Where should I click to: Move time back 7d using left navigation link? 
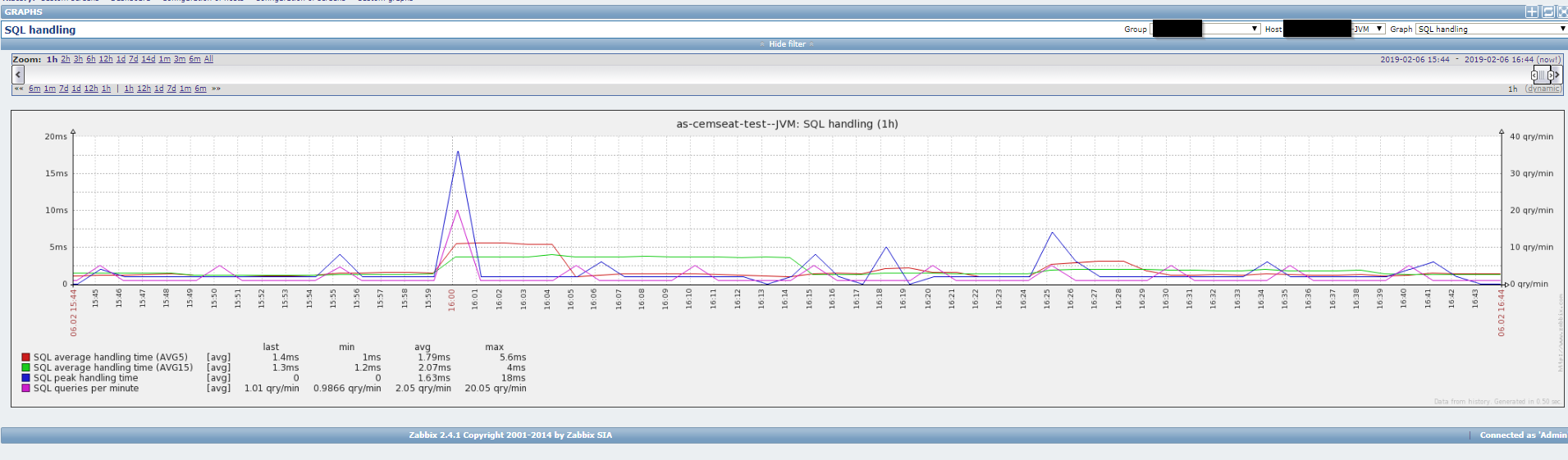click(x=64, y=89)
